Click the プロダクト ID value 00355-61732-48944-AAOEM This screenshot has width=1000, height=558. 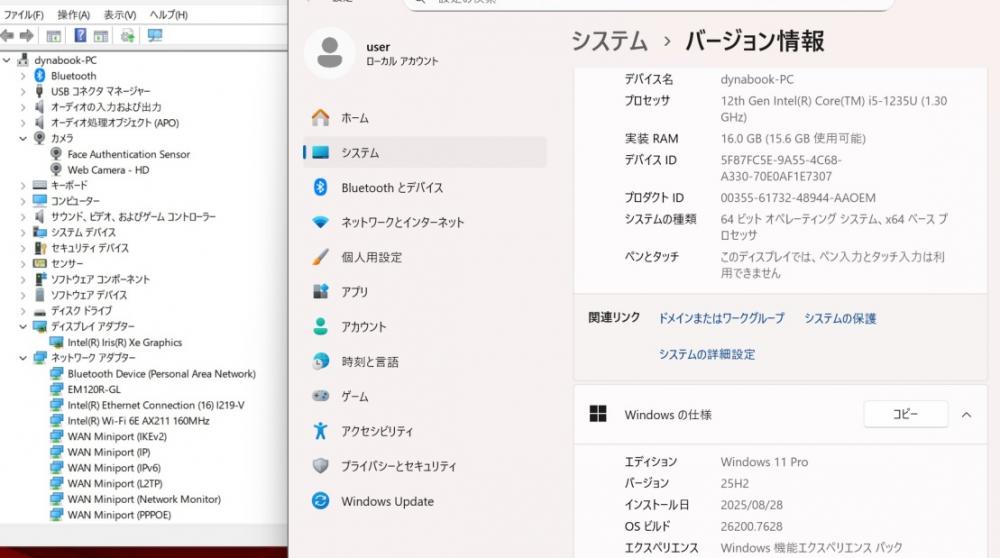tap(798, 198)
